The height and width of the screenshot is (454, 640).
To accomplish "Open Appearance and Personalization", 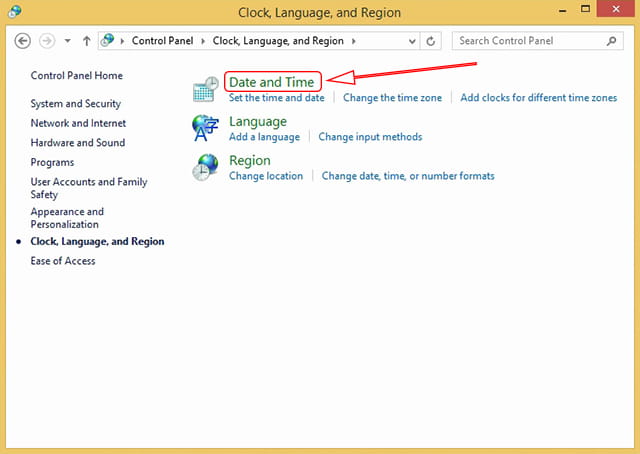I will coord(67,218).
